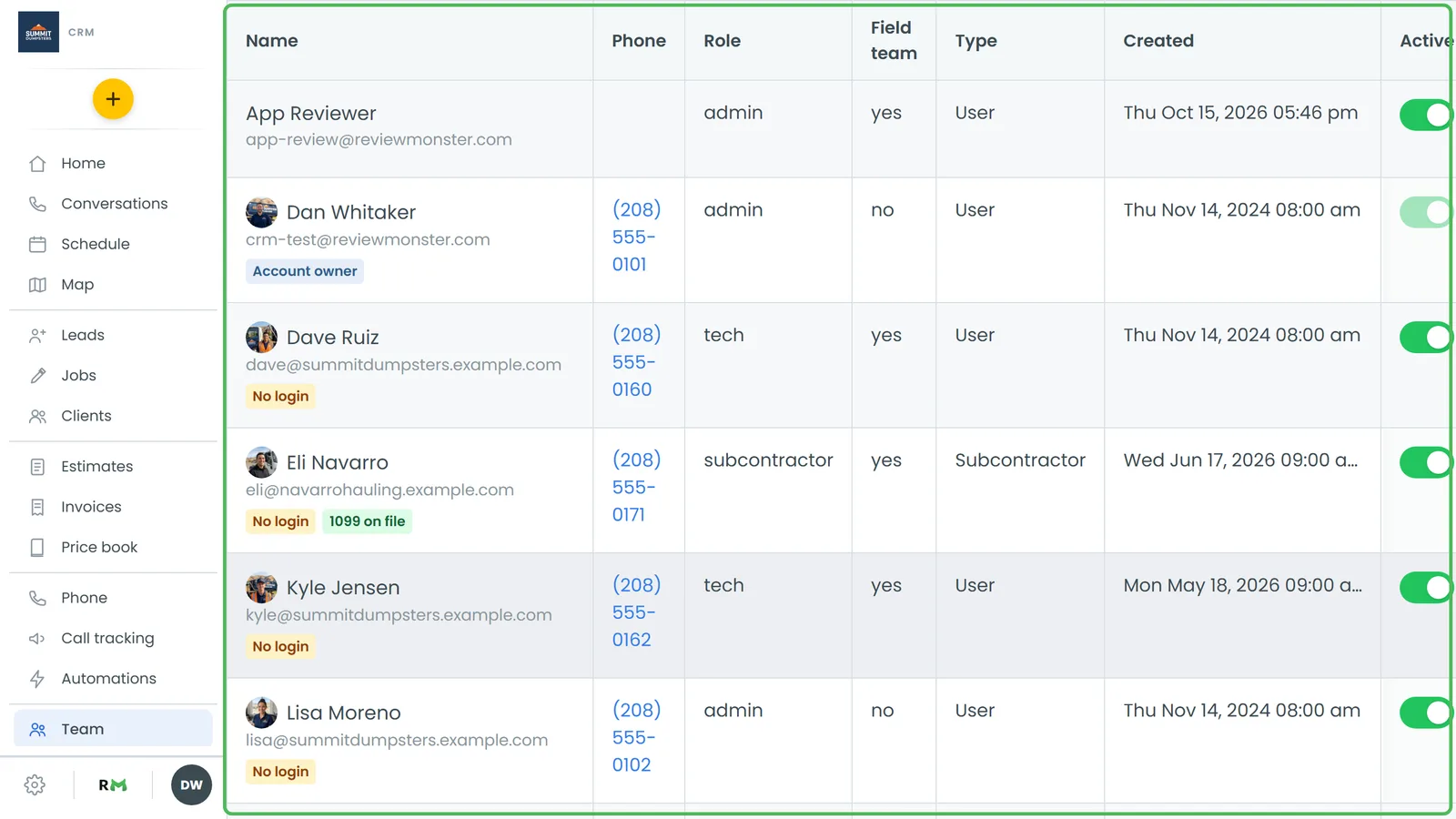The width and height of the screenshot is (1456, 819).
Task: Click the Price book icon
Action: (x=37, y=548)
